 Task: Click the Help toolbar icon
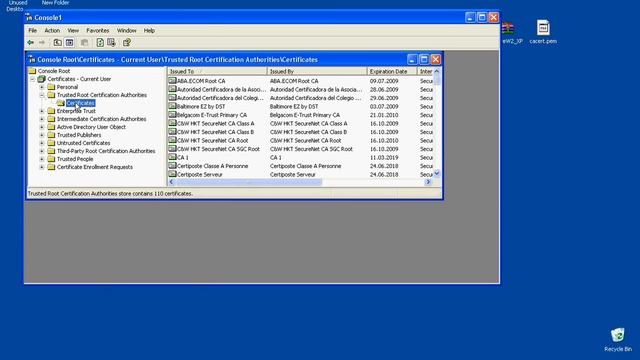[x=127, y=42]
